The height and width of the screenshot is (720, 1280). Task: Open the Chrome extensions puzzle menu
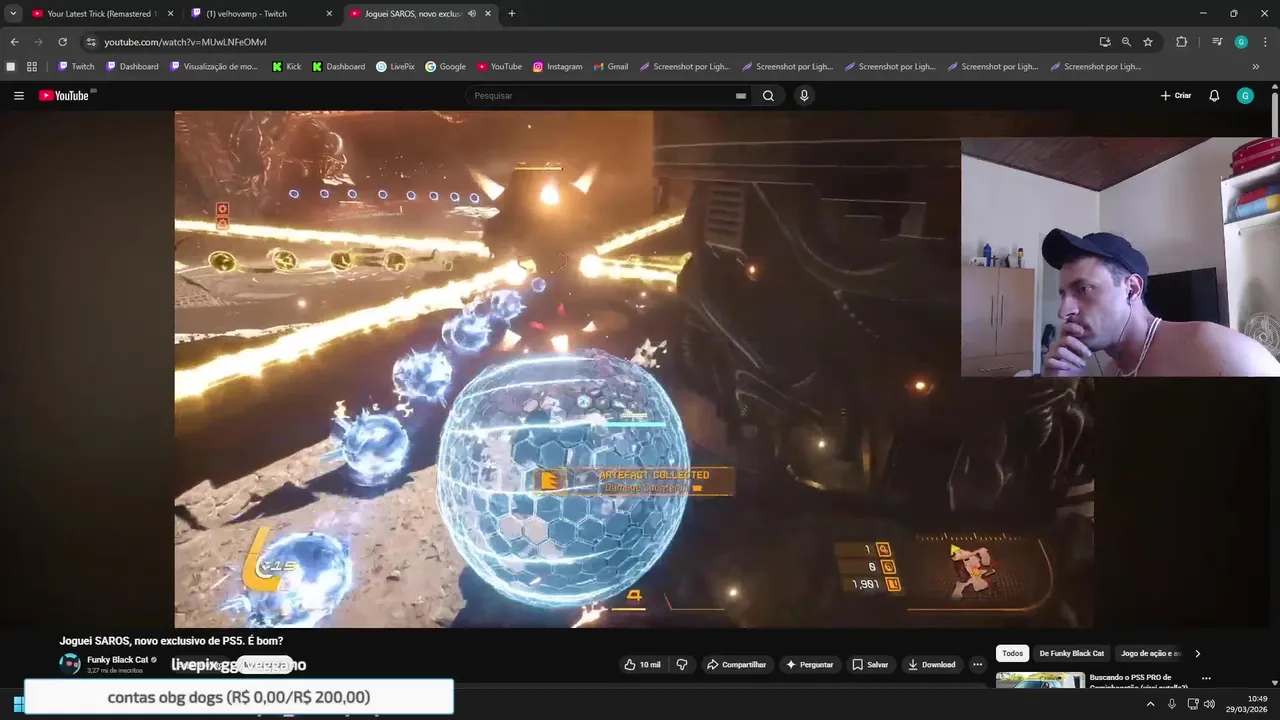[1181, 42]
